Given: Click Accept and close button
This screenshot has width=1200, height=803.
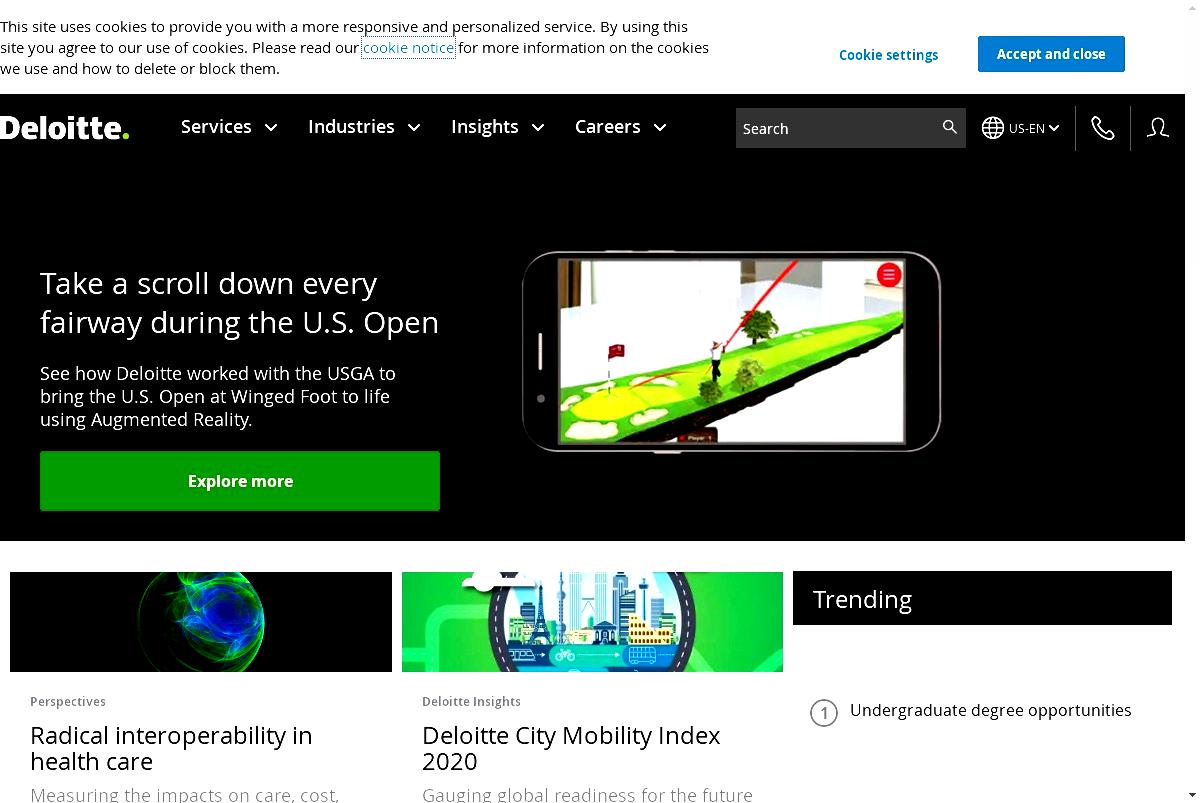Looking at the screenshot, I should [x=1051, y=54].
